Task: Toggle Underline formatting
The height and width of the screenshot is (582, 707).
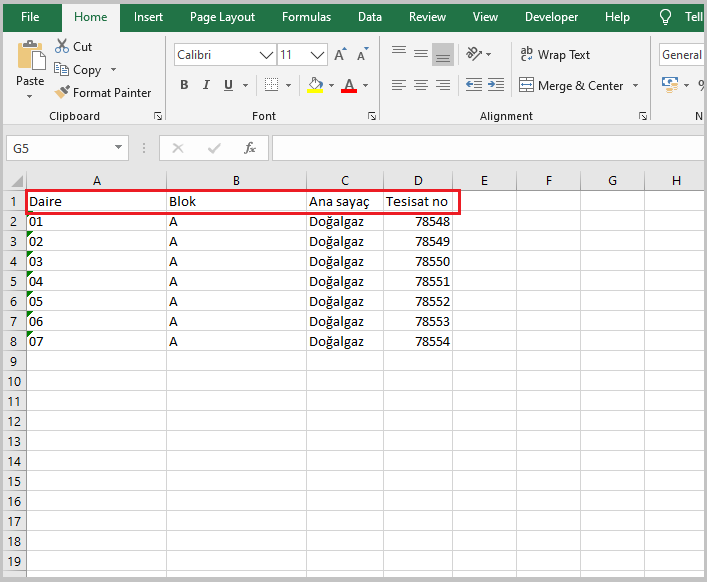Action: (x=229, y=85)
